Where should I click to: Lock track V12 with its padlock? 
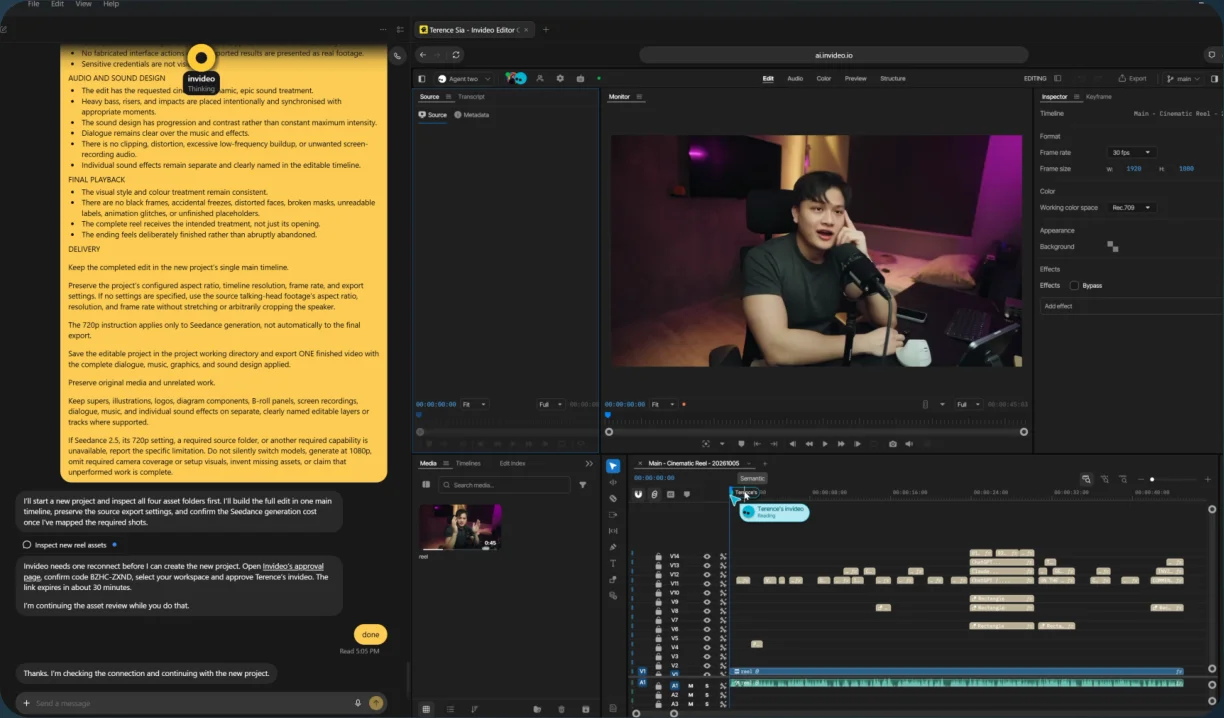pyautogui.click(x=659, y=574)
